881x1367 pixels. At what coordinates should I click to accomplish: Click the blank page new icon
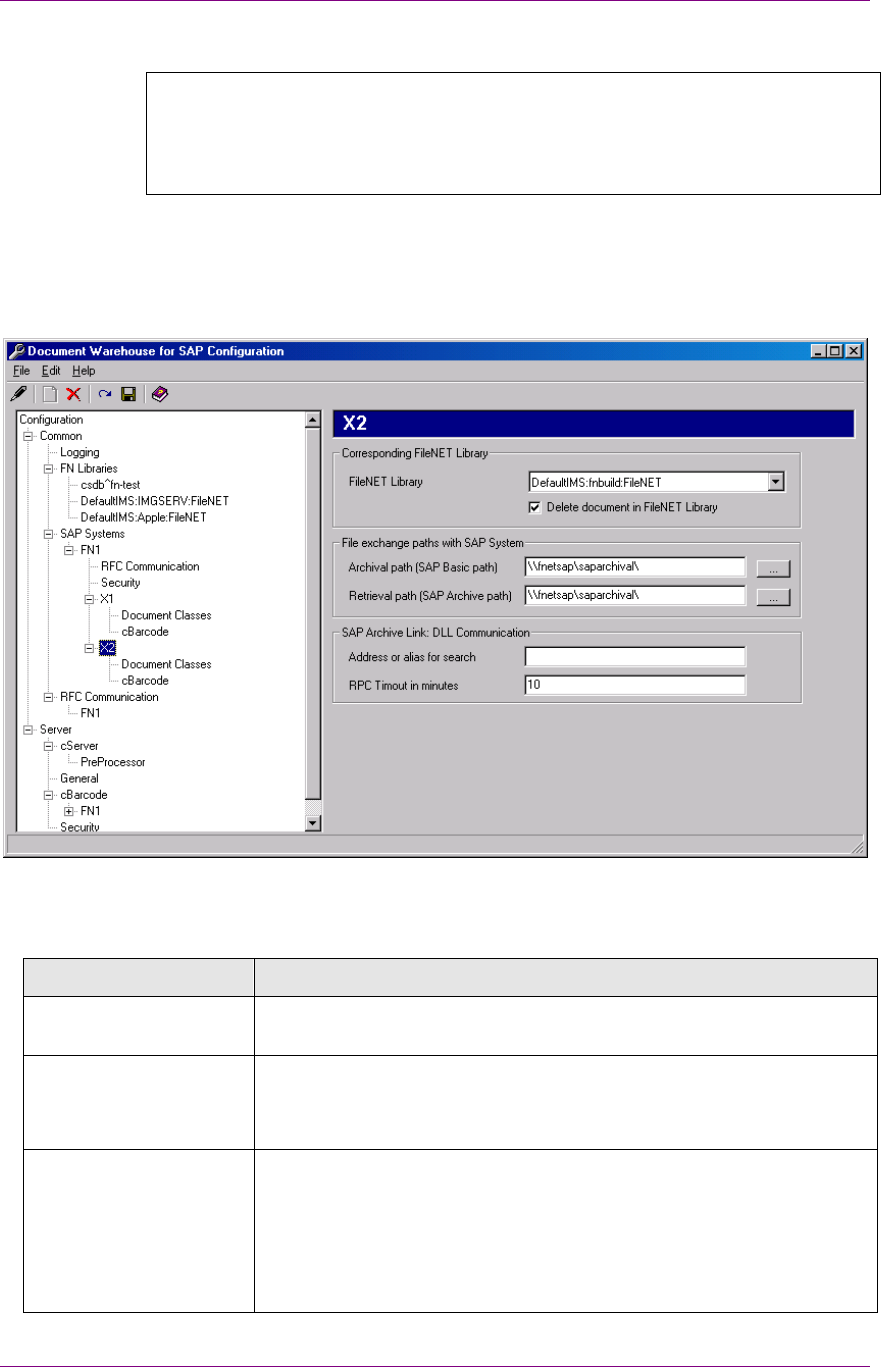coord(49,394)
